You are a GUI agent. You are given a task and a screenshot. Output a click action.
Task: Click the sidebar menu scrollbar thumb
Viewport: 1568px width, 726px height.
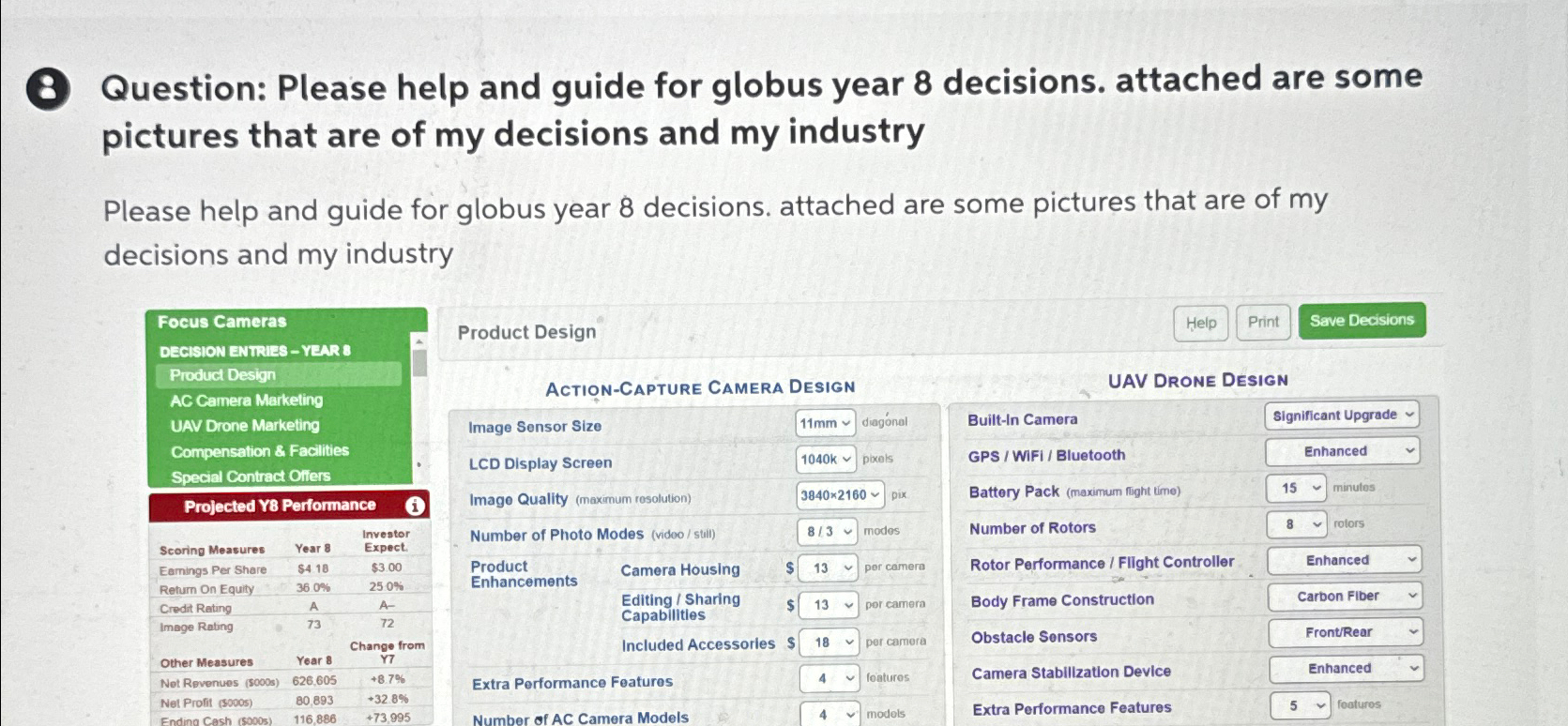point(419,362)
